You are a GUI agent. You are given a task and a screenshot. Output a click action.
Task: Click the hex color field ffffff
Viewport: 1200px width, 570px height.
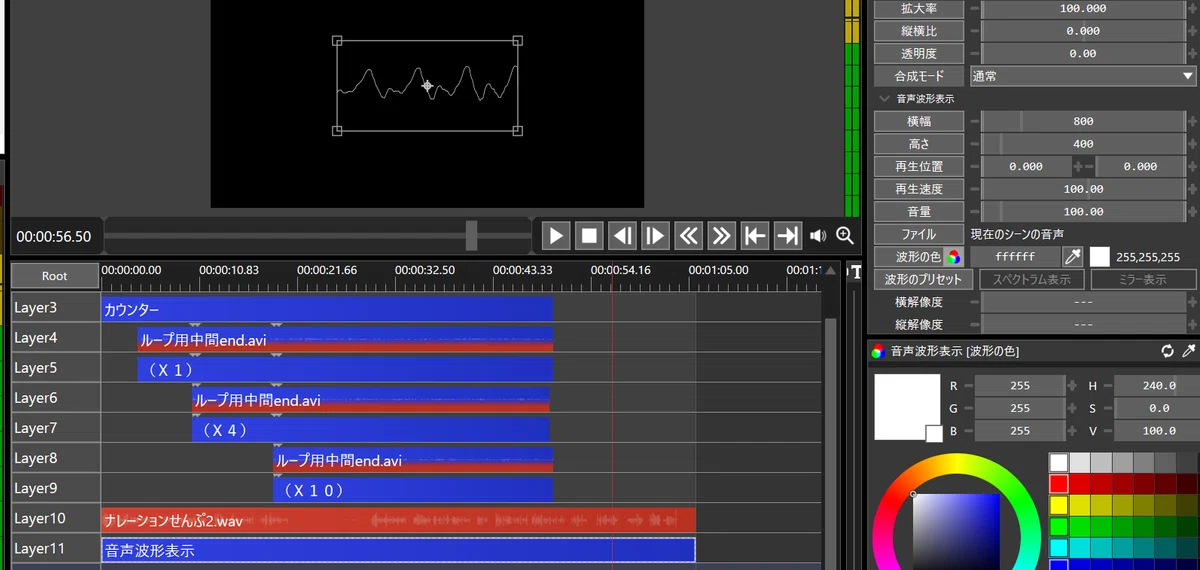1015,257
